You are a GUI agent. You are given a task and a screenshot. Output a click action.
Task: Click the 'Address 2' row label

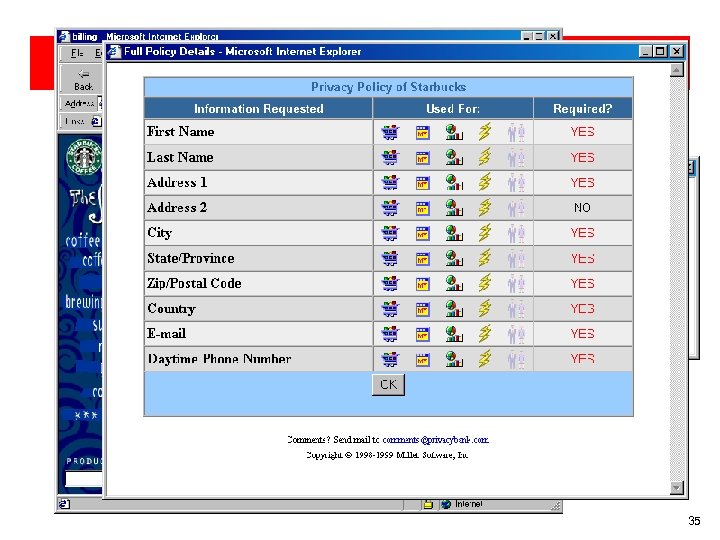tap(177, 208)
